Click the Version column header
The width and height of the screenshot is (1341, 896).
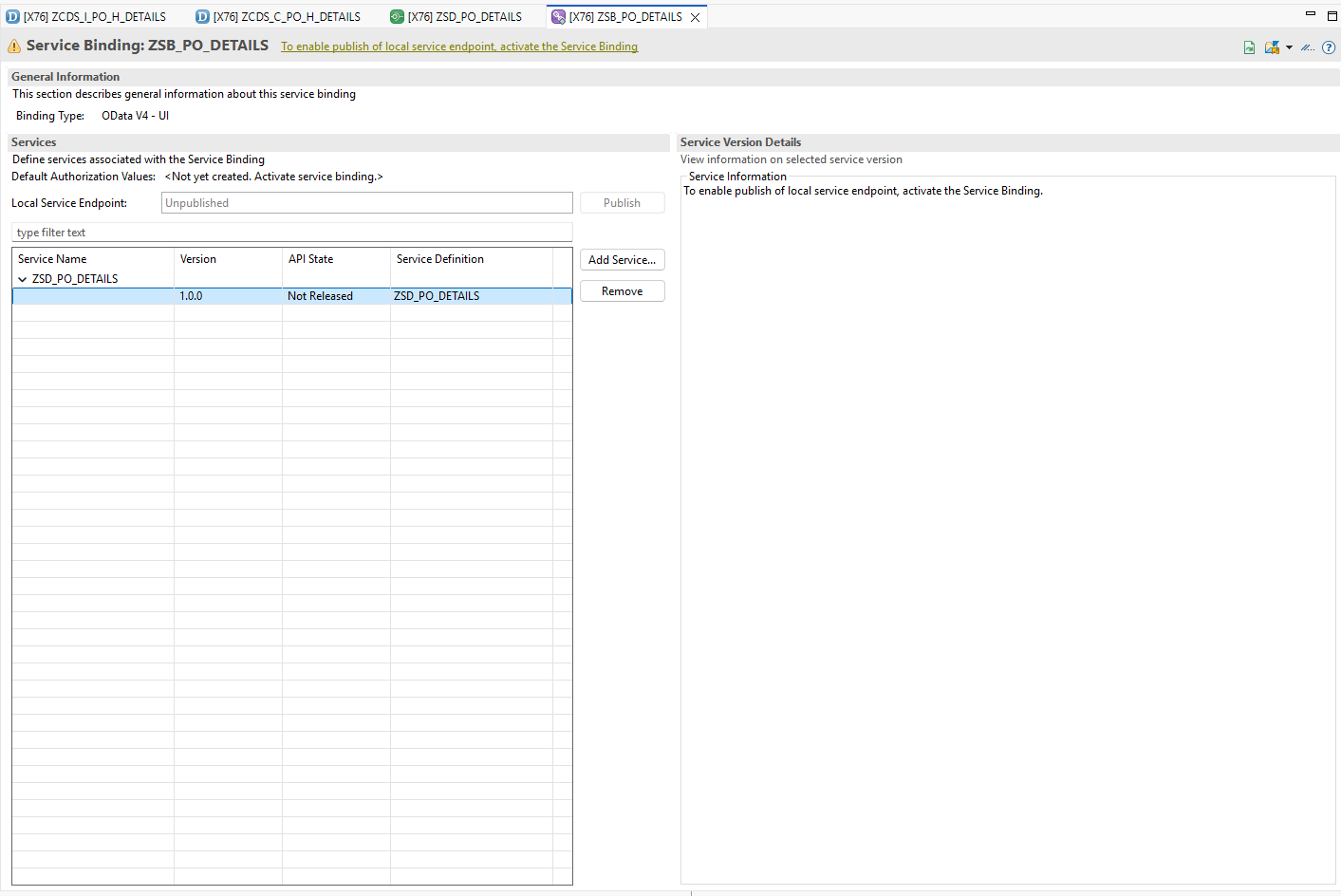tap(228, 259)
